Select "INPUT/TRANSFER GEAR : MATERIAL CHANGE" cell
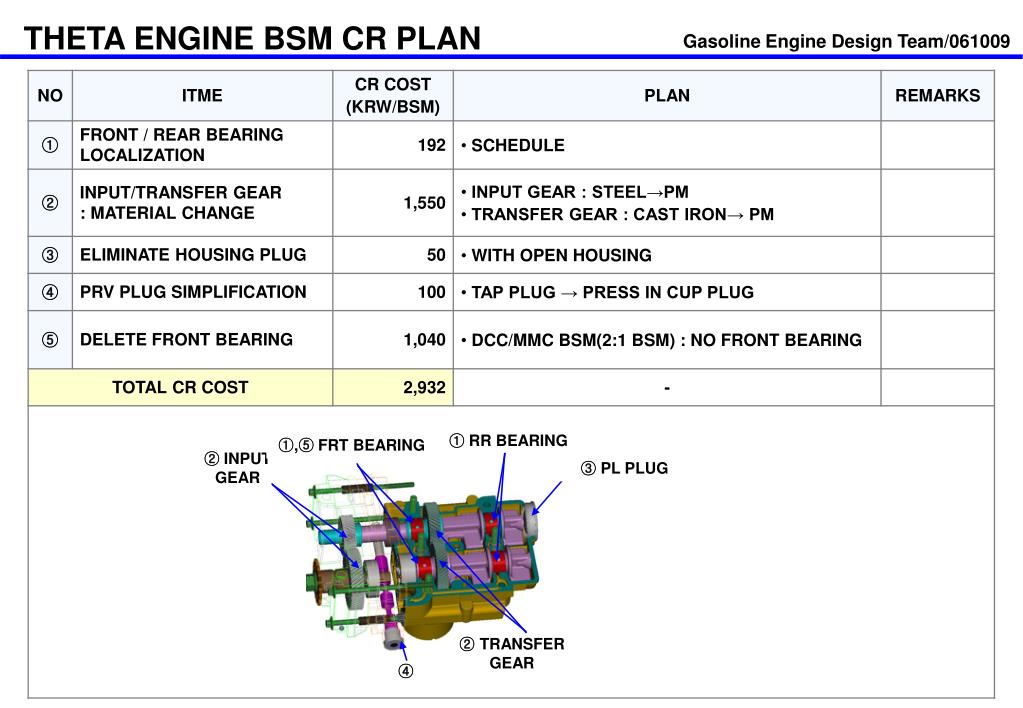 (x=202, y=203)
